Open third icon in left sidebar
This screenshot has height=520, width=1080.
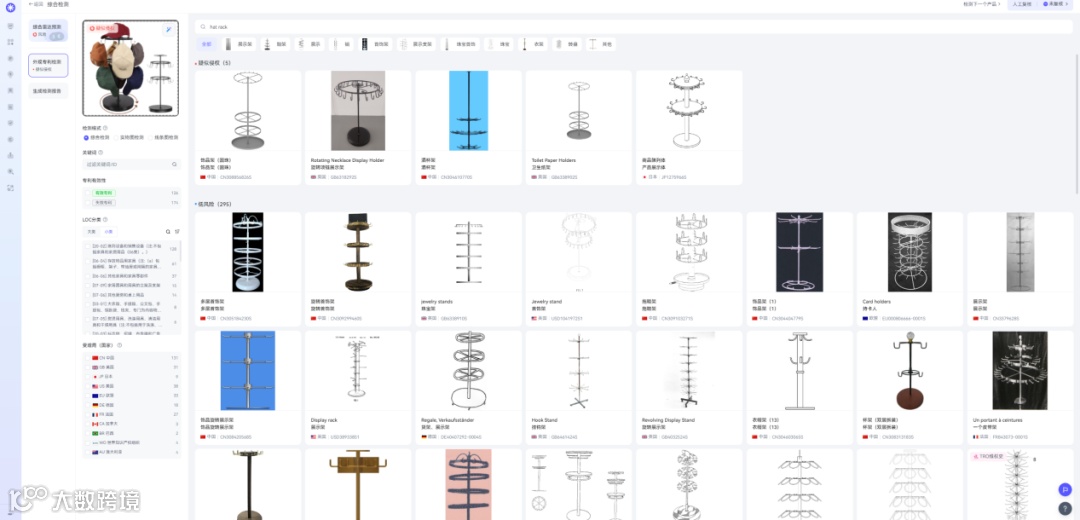pyautogui.click(x=10, y=59)
